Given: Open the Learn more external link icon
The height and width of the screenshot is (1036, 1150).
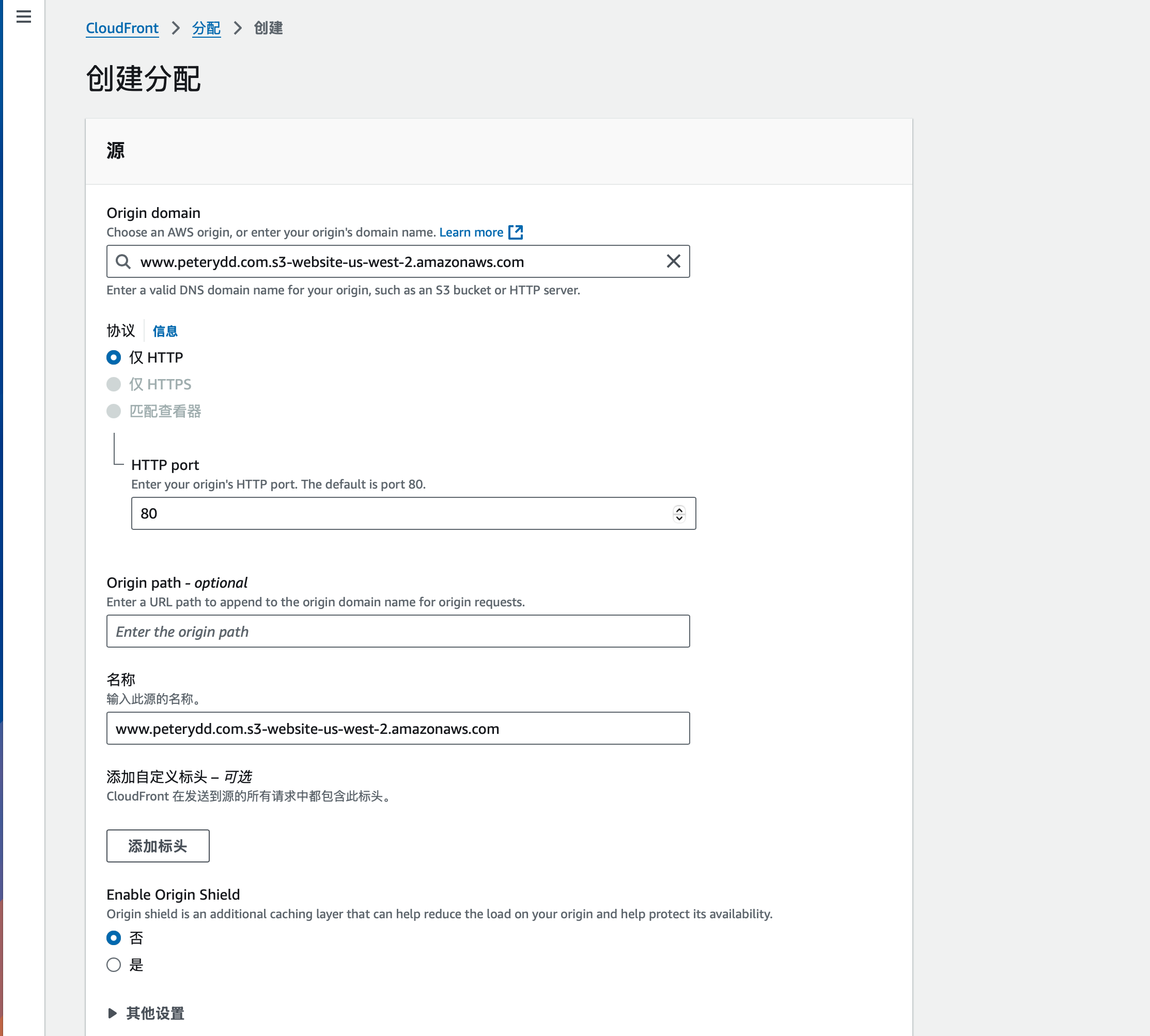Looking at the screenshot, I should point(515,232).
